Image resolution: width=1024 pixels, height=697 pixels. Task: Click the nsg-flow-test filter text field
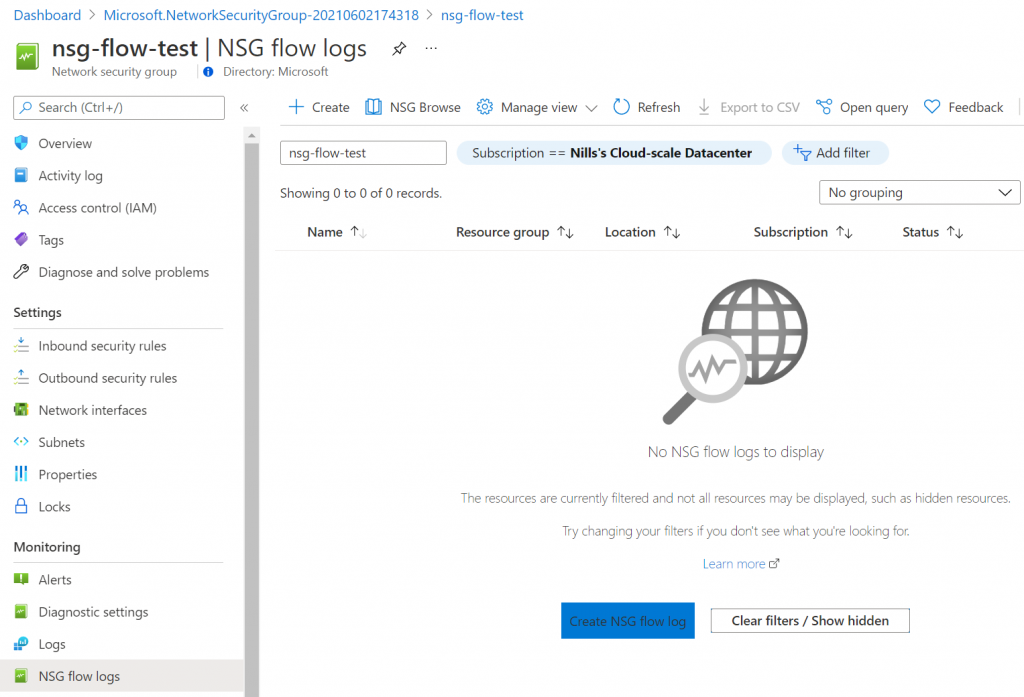click(362, 153)
